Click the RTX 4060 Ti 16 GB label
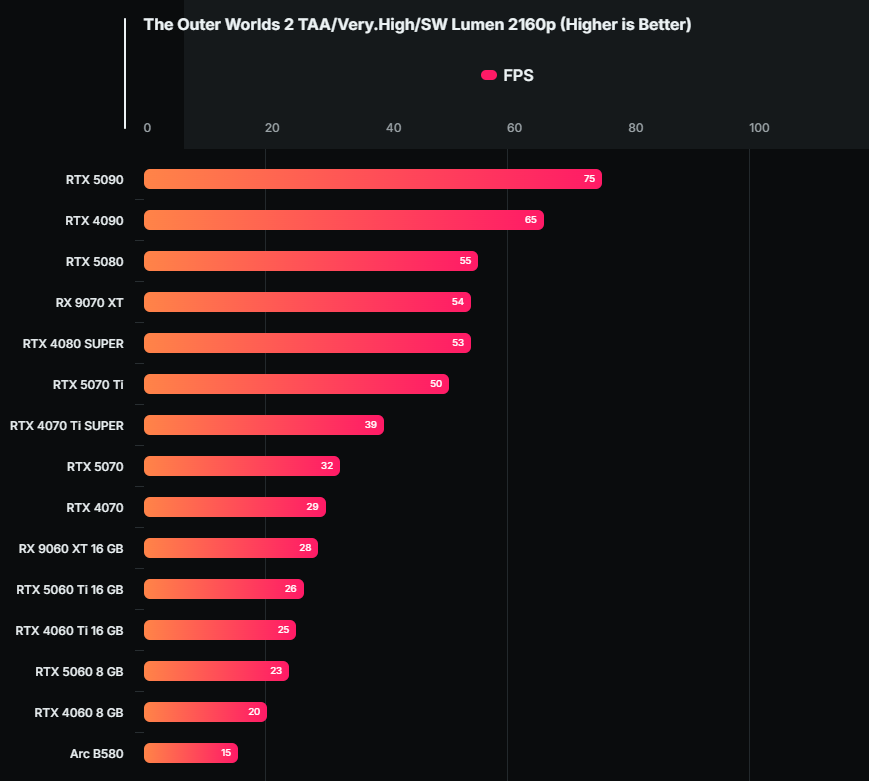869x781 pixels. click(70, 630)
